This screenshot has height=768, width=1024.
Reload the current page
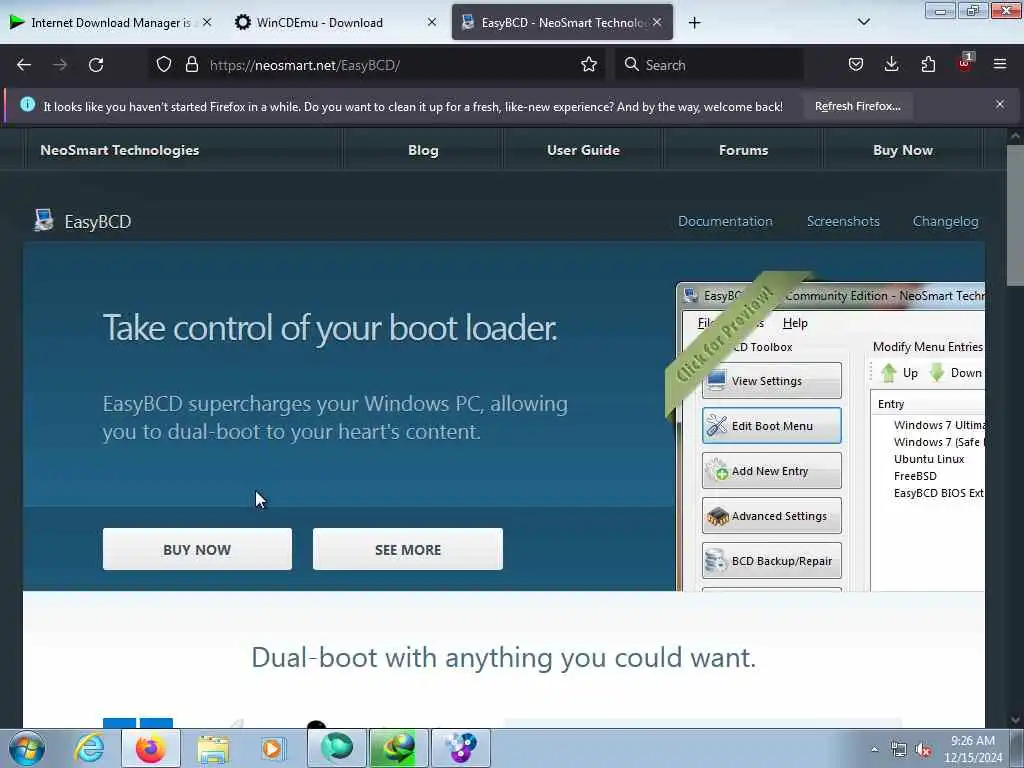tap(96, 65)
